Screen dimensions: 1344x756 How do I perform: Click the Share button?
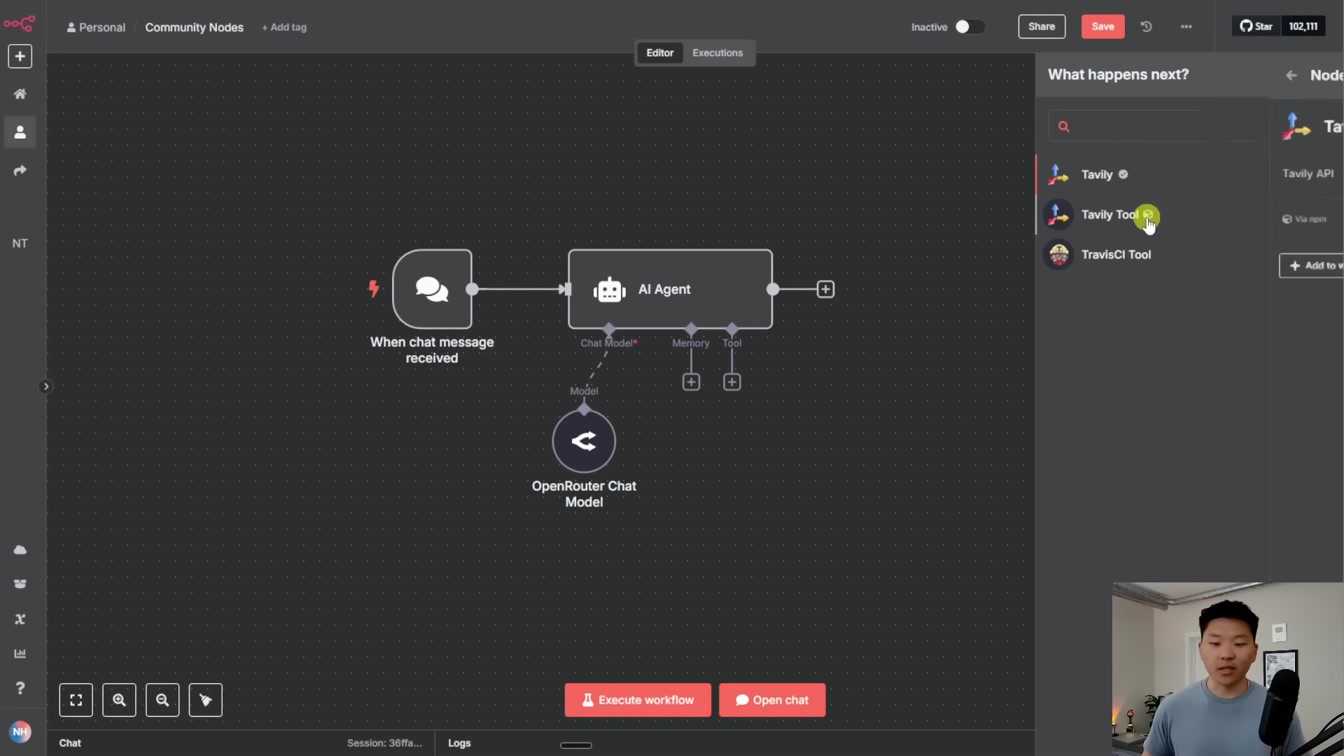coord(1041,27)
